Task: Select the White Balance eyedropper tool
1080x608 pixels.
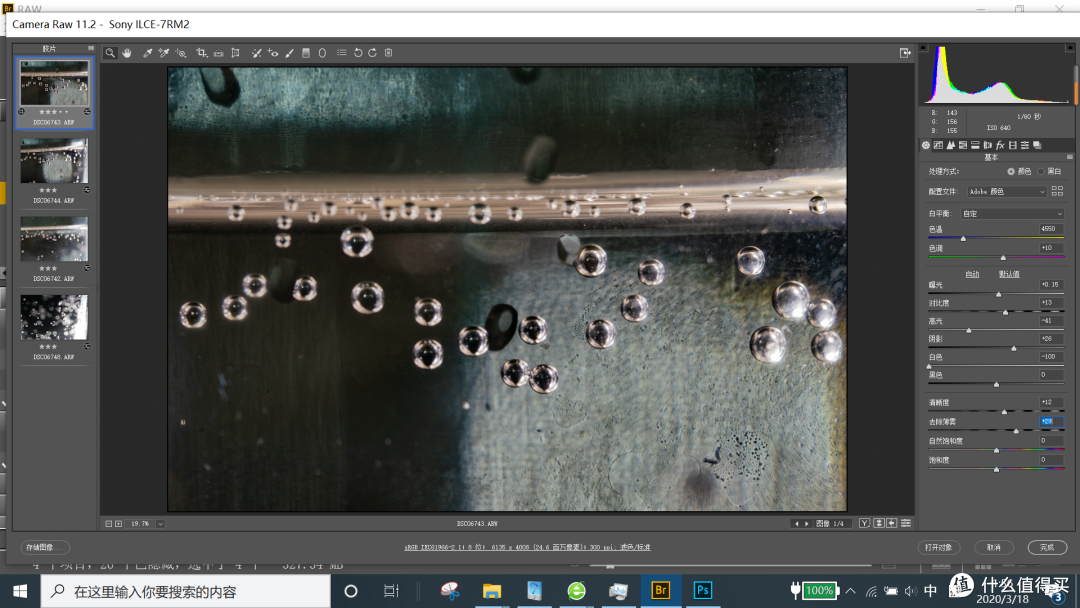Action: click(x=147, y=53)
